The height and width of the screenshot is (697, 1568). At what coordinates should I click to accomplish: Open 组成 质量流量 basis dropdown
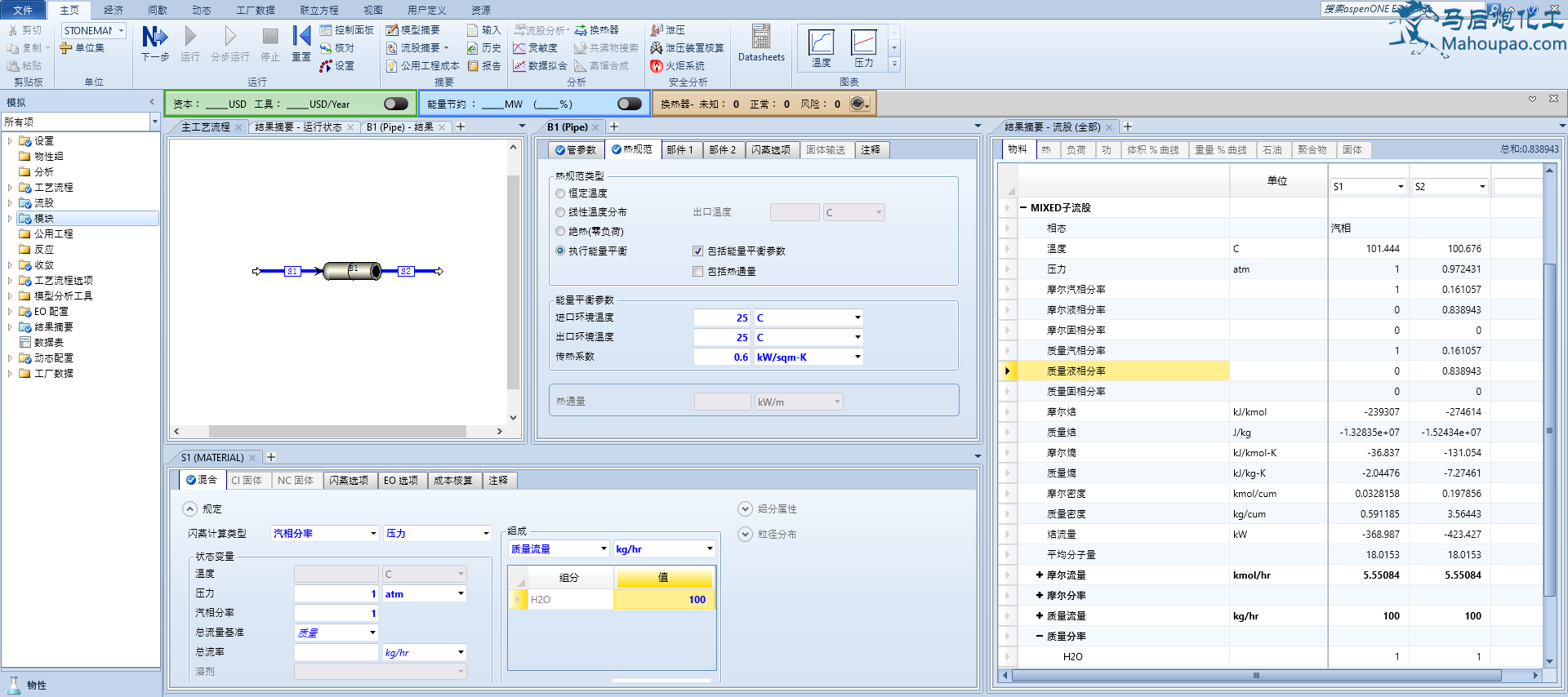coord(604,549)
